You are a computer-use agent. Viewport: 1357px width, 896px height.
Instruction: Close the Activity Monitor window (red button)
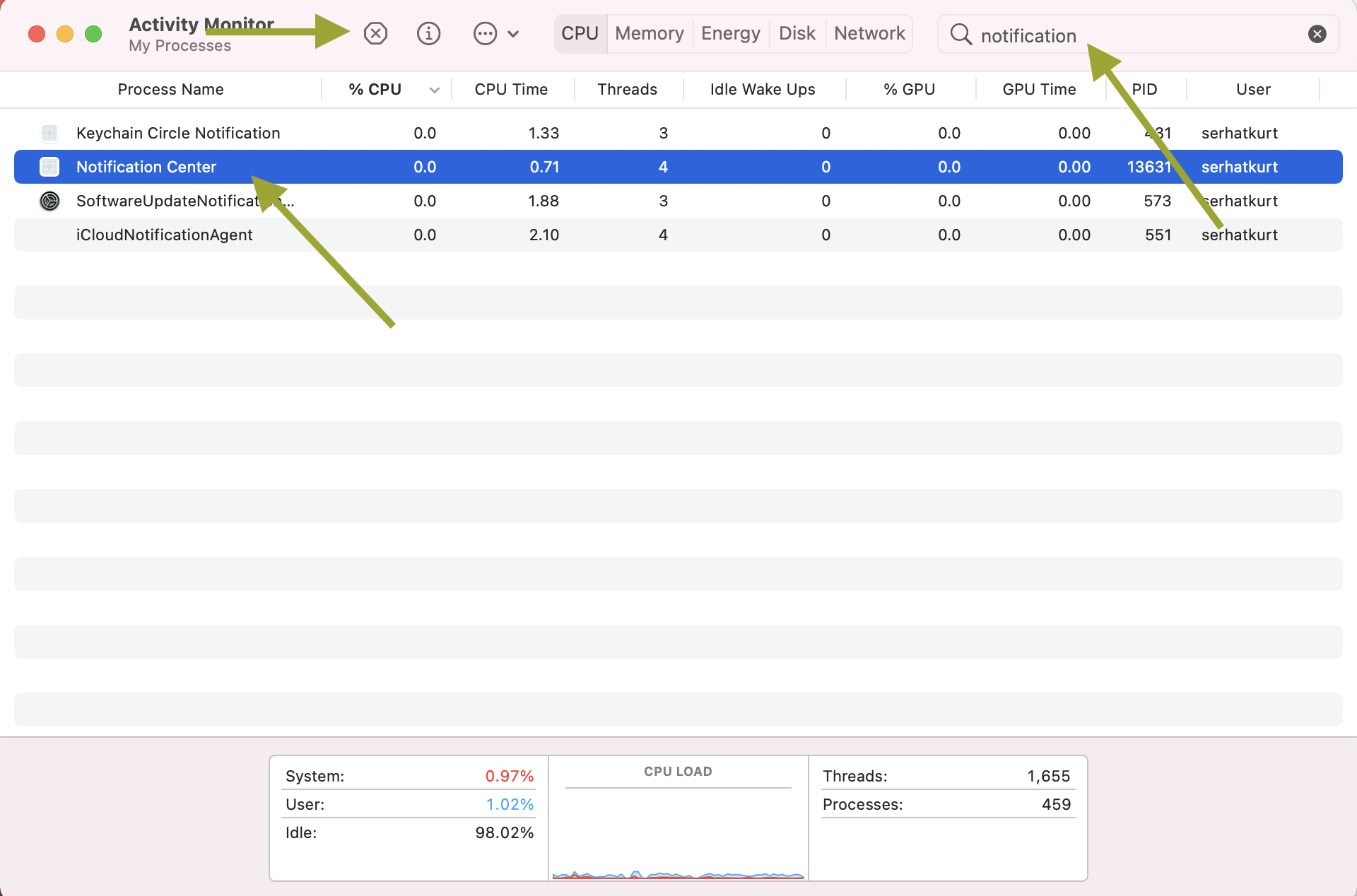pos(37,34)
